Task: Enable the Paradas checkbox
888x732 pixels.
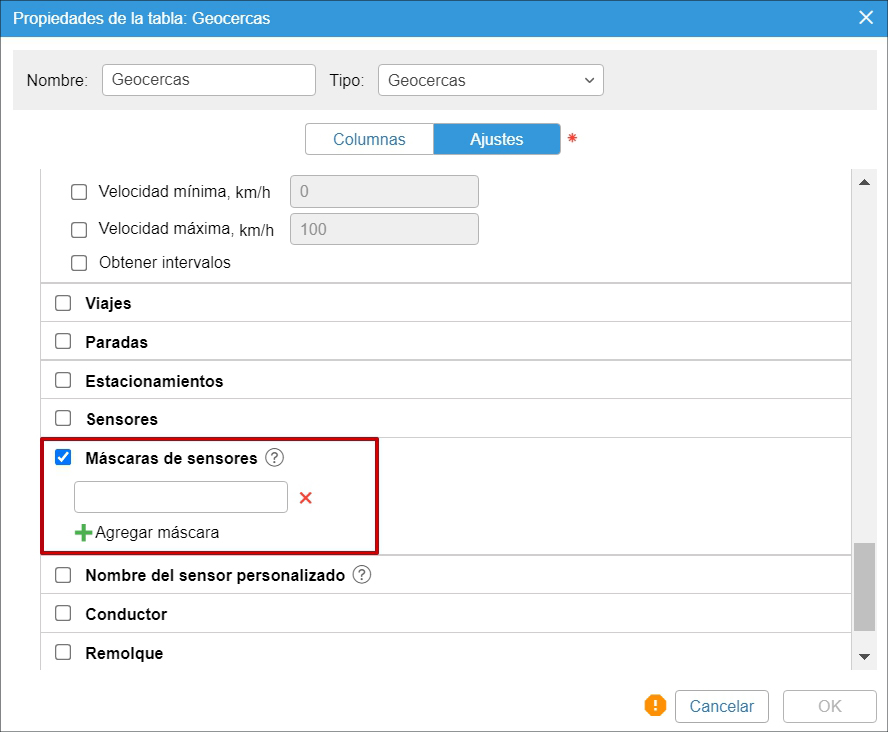Action: 63,341
